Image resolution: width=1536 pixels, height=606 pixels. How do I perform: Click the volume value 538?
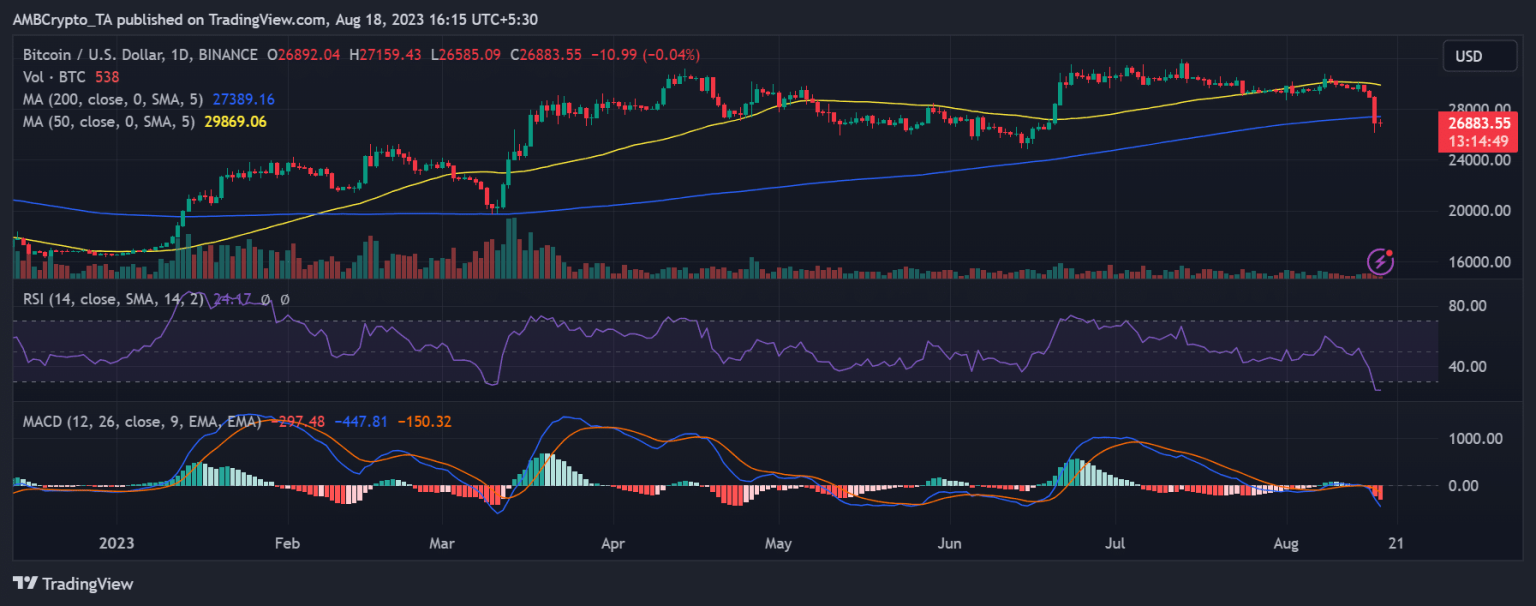click(x=105, y=76)
